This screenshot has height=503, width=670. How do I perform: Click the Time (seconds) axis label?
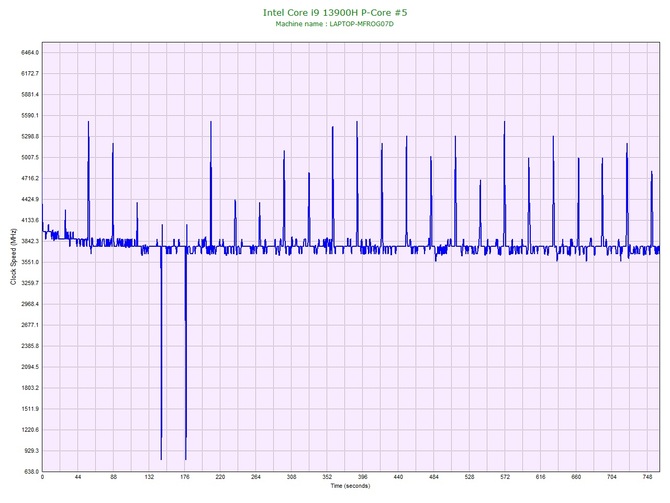coord(350,486)
